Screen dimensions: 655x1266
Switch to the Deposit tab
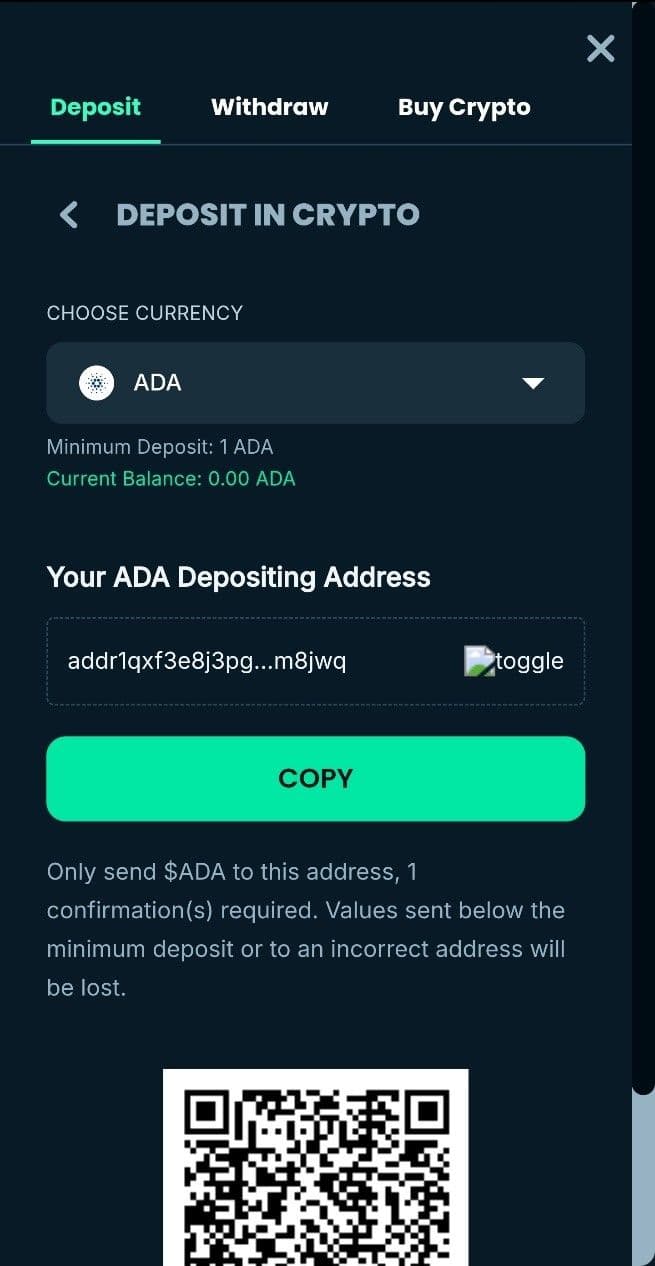coord(96,107)
